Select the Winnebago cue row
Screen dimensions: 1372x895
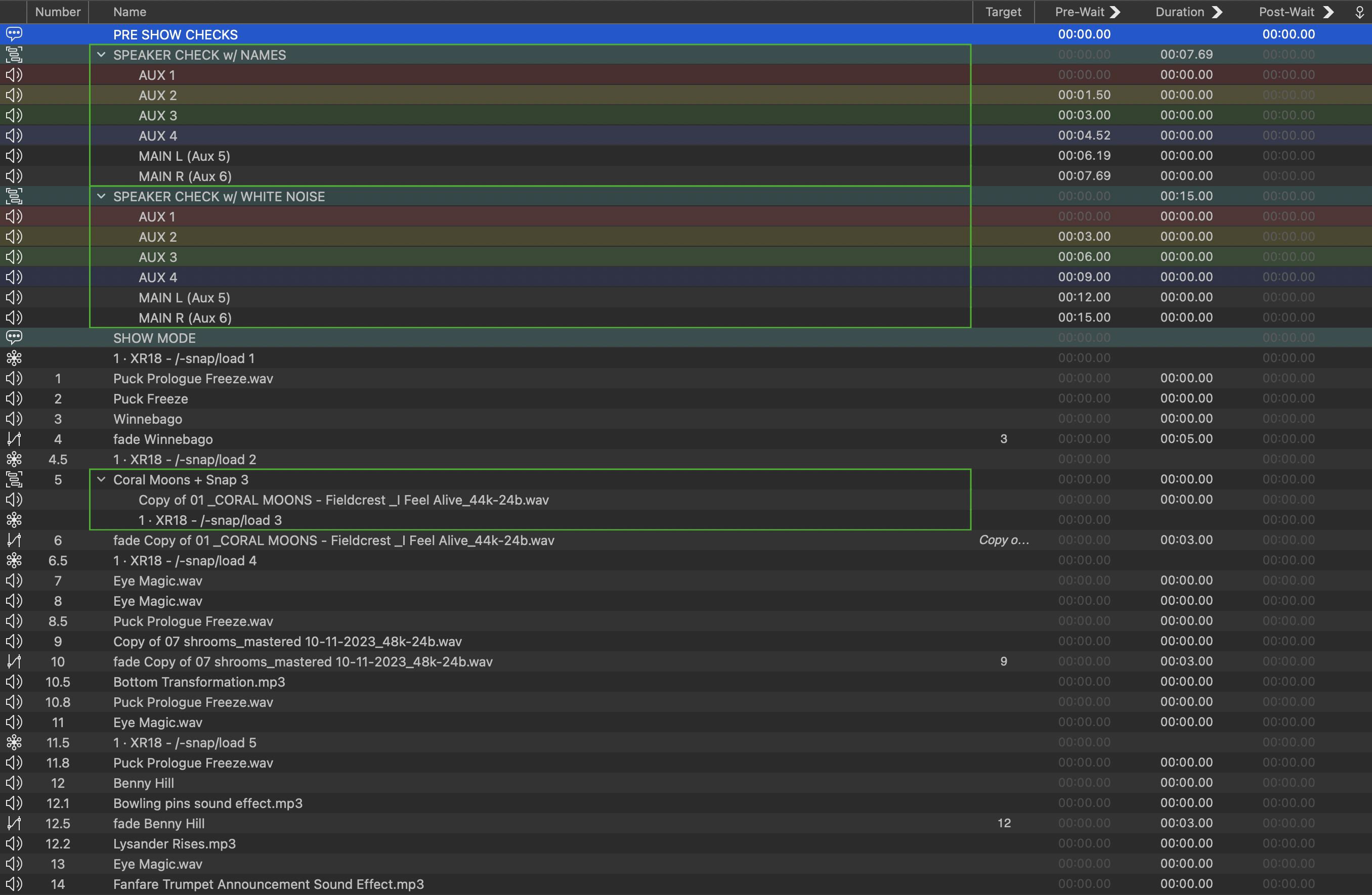pos(148,419)
